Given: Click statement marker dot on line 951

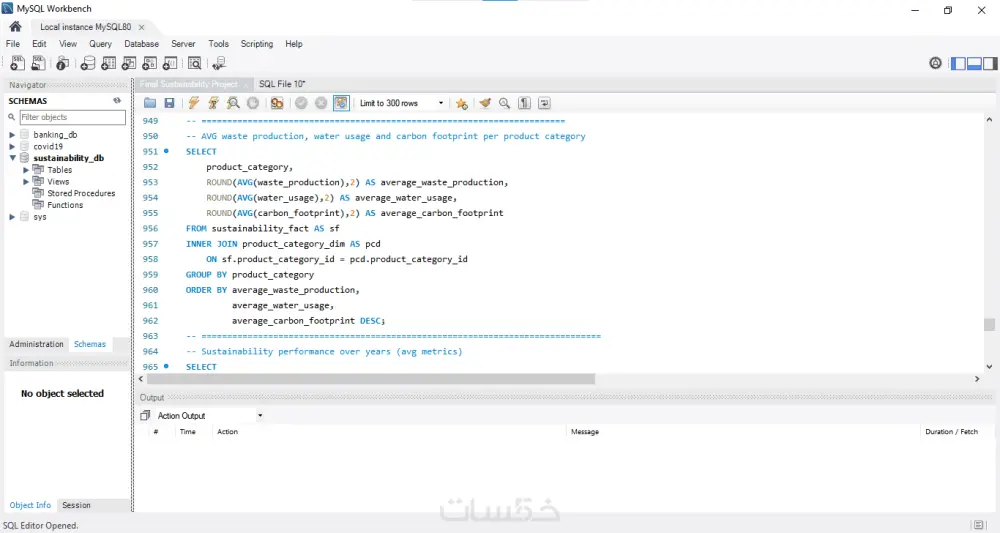Looking at the screenshot, I should tap(166, 151).
